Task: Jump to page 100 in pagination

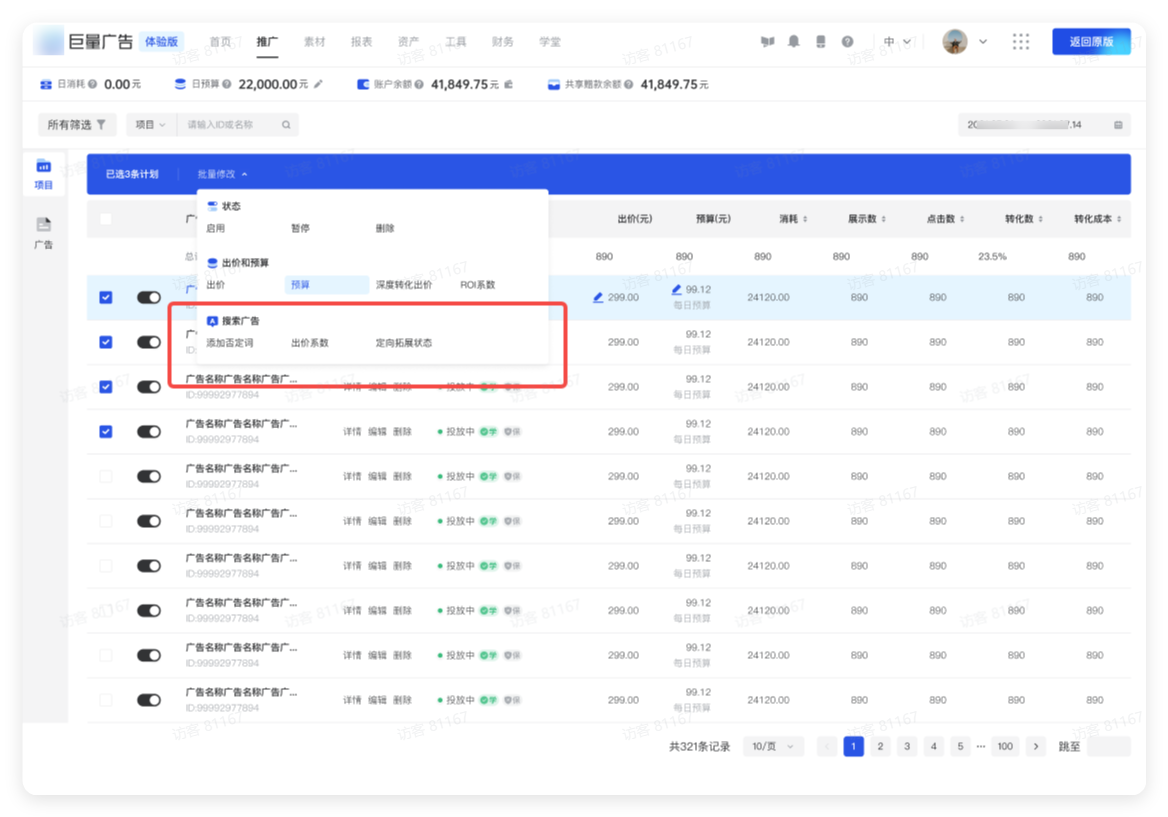Action: [1005, 746]
